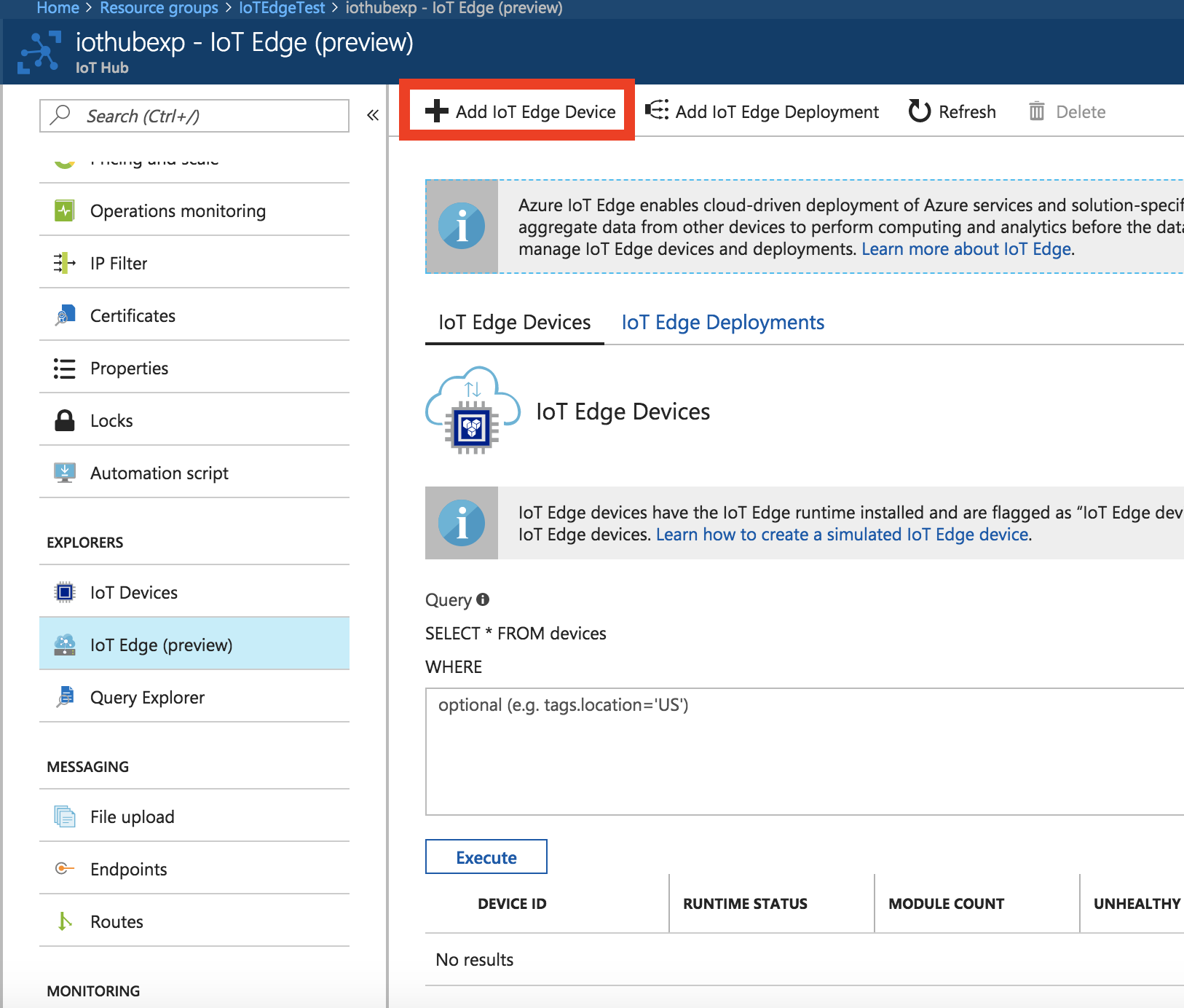The width and height of the screenshot is (1184, 1008).
Task: Open the IoTEdgeTest breadcrumb link
Action: (282, 8)
